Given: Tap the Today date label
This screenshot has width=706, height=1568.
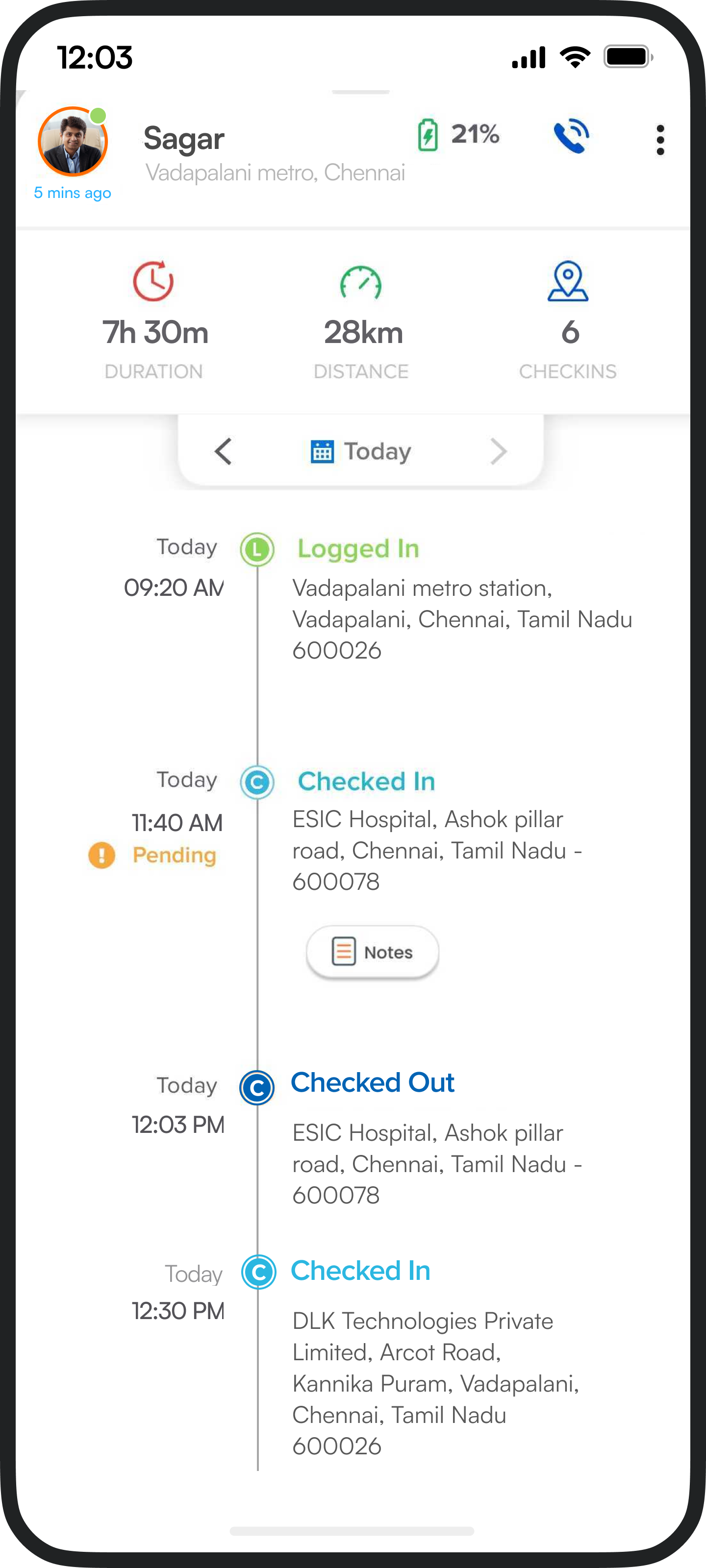Looking at the screenshot, I should pyautogui.click(x=378, y=452).
